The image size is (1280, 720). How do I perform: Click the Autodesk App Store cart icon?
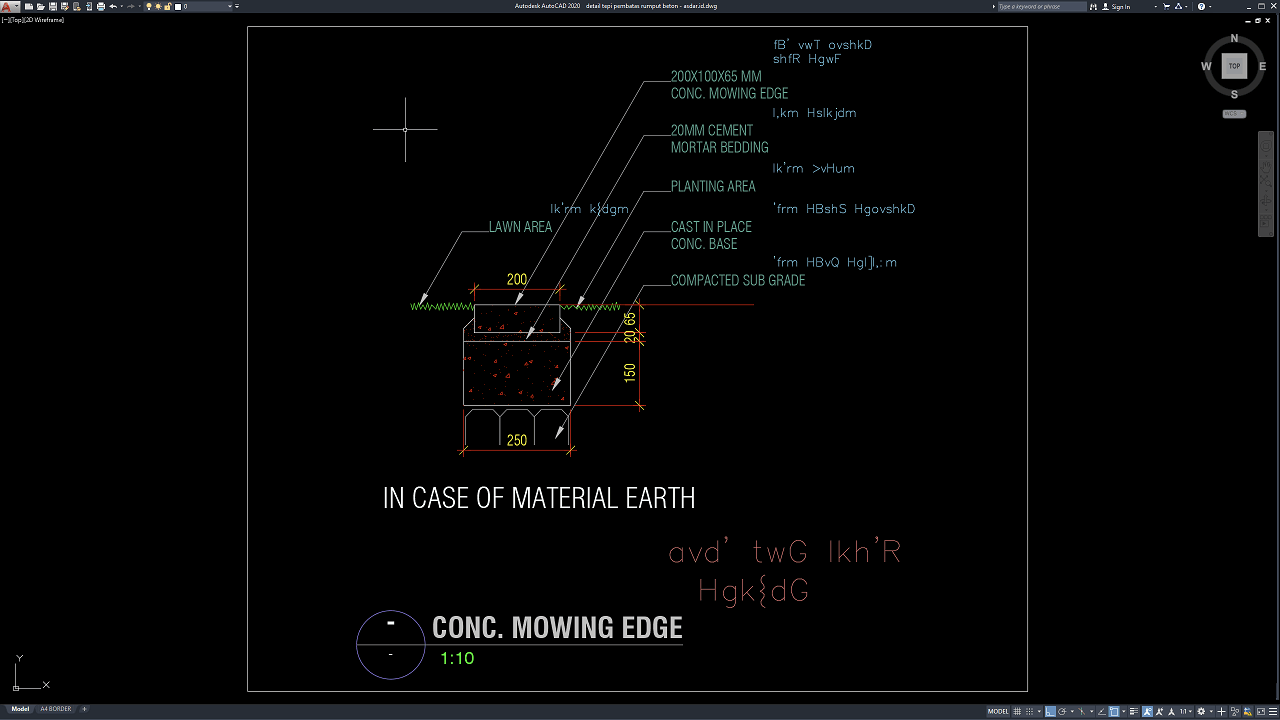click(1166, 6)
